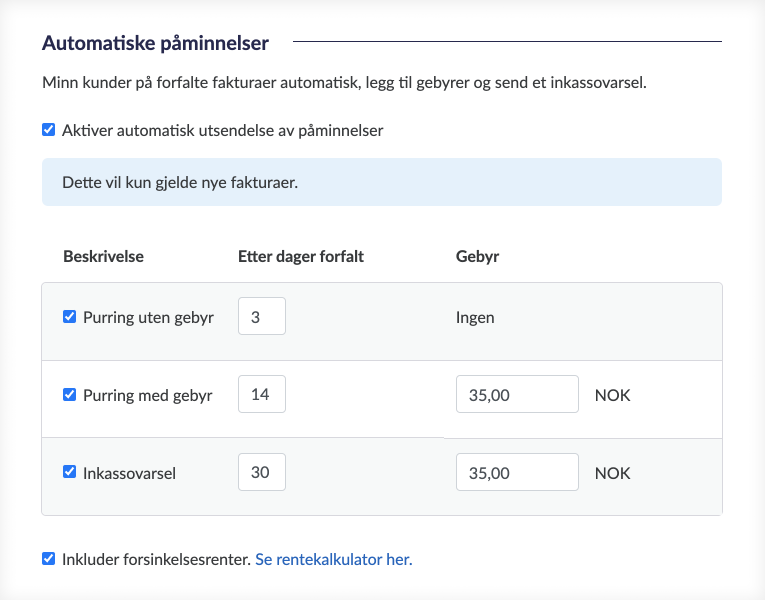Click the 'Gebyr' column header

[x=477, y=257]
